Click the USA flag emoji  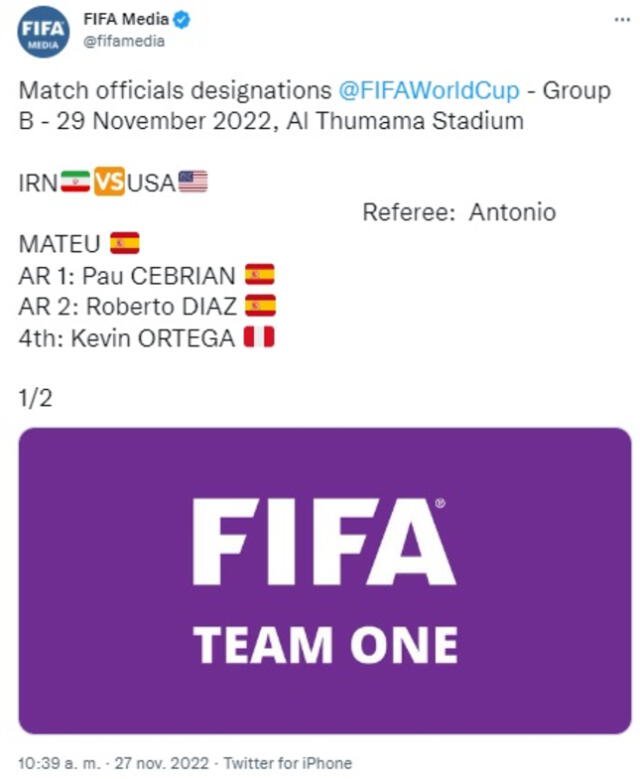tap(193, 182)
